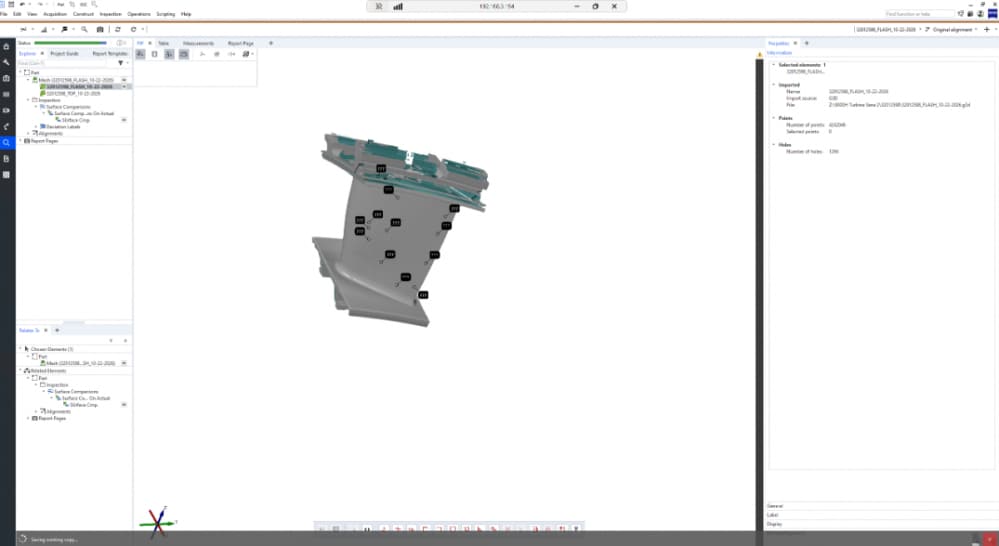The height and width of the screenshot is (546, 999).
Task: Add a new tab next to the Report Page tab
Action: [271, 43]
